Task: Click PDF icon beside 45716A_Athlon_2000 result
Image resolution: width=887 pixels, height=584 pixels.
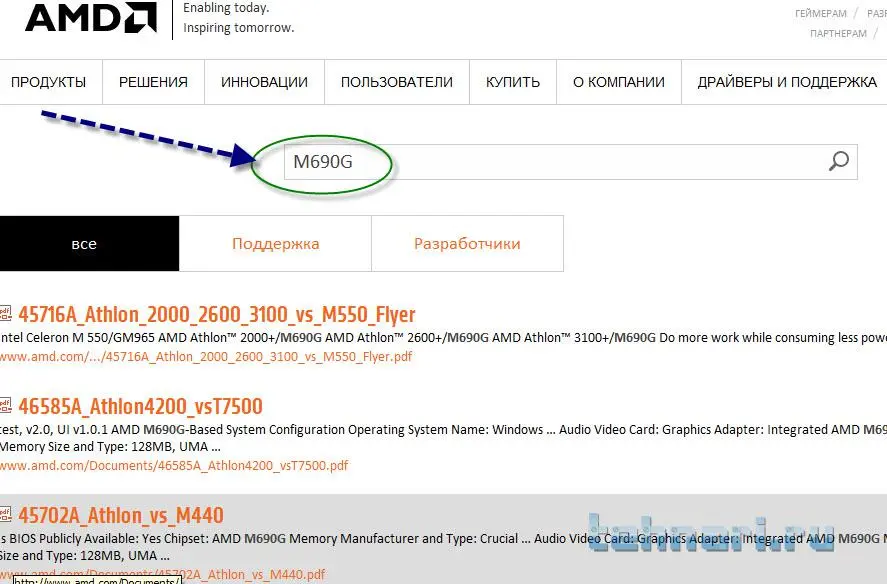Action: click(5, 314)
